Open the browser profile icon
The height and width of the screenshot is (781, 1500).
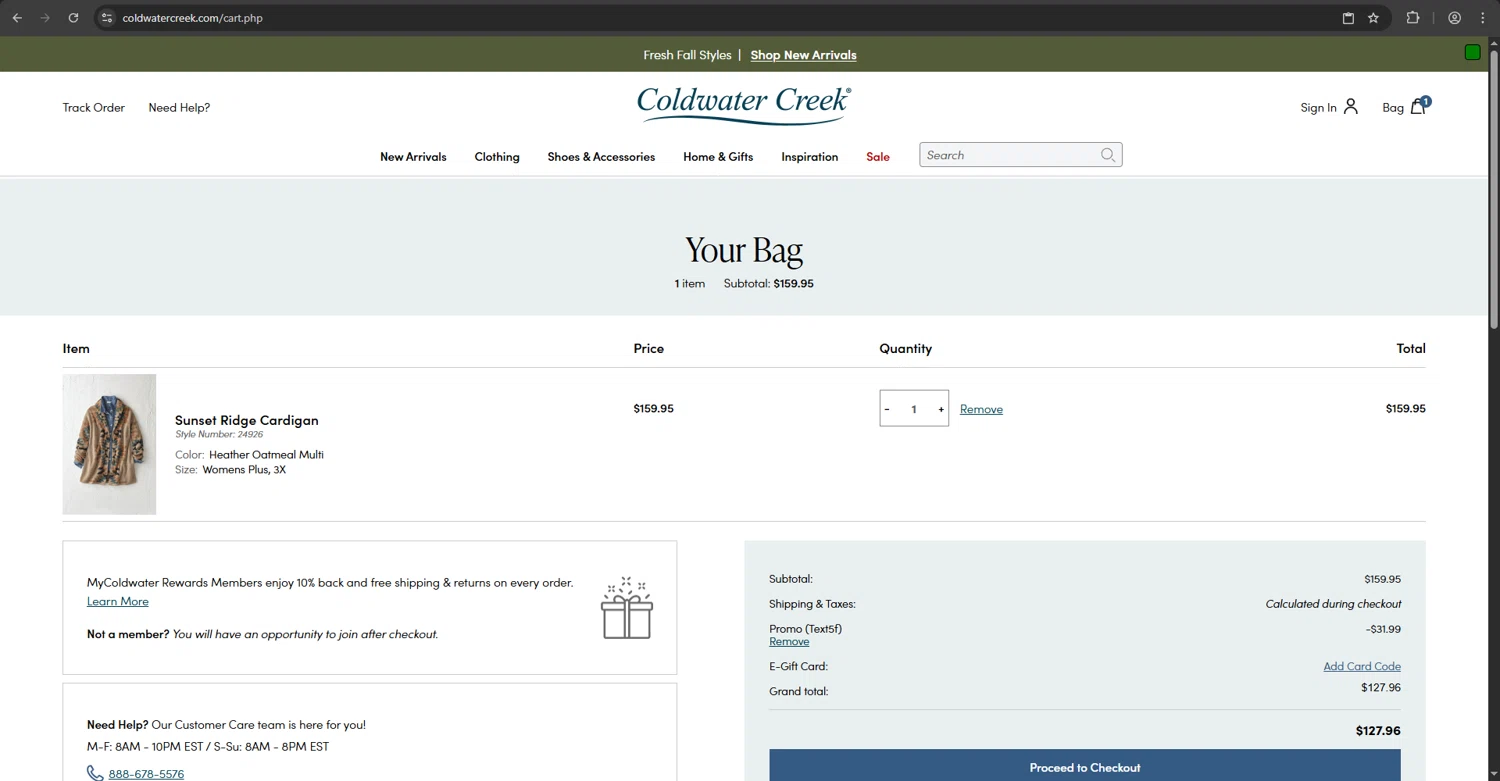point(1455,18)
